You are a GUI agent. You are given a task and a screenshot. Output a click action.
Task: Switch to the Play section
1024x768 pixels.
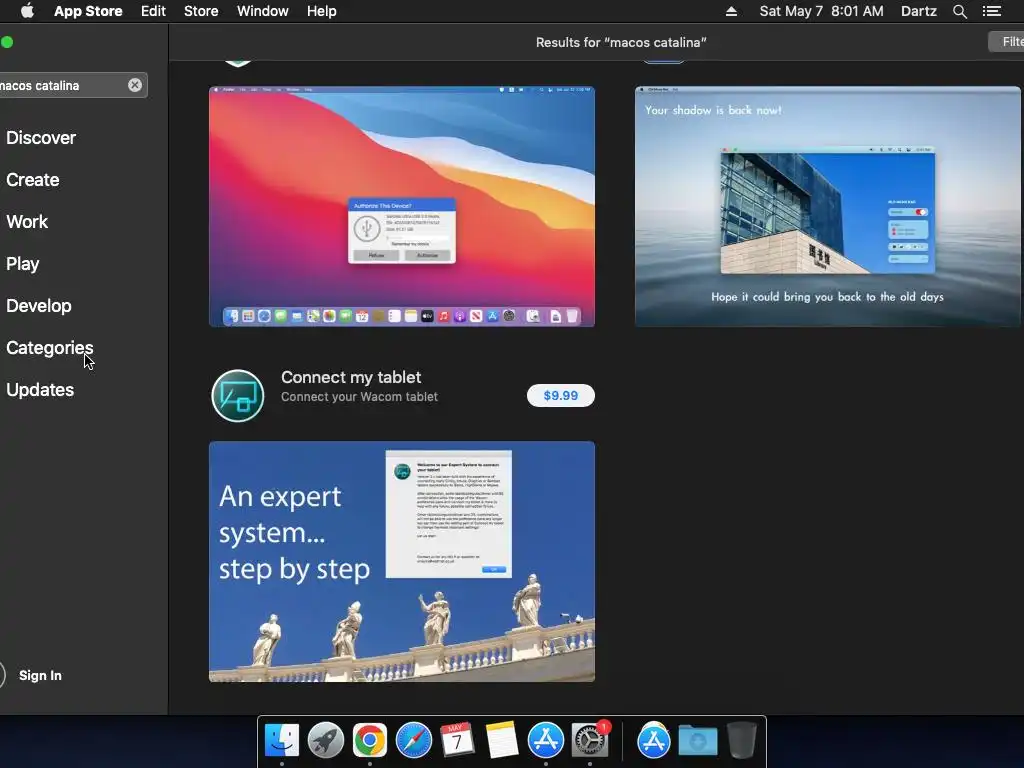coord(23,264)
